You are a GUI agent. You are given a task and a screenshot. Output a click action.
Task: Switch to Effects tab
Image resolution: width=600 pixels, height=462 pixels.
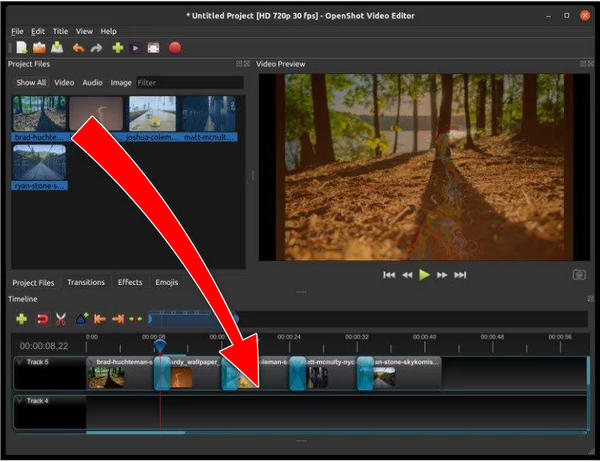pyautogui.click(x=130, y=282)
